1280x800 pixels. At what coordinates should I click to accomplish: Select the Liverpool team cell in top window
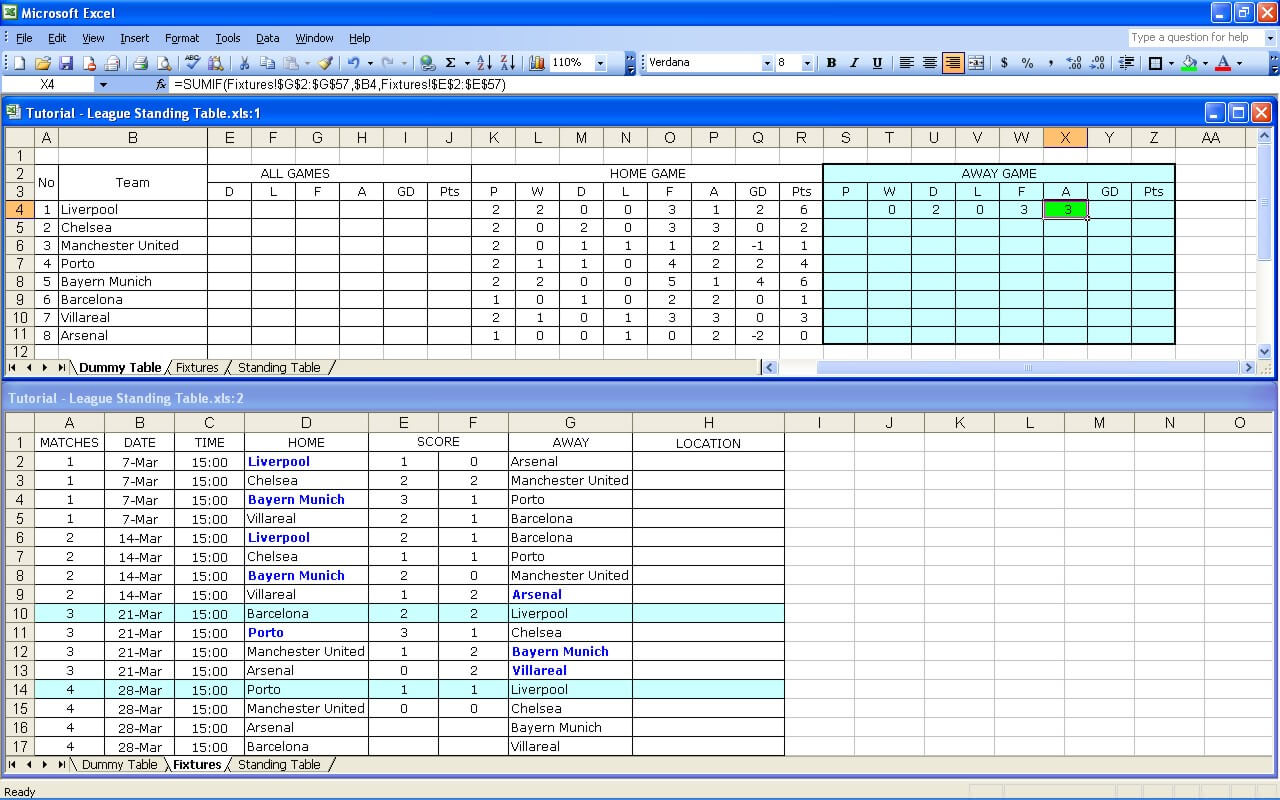(x=133, y=210)
